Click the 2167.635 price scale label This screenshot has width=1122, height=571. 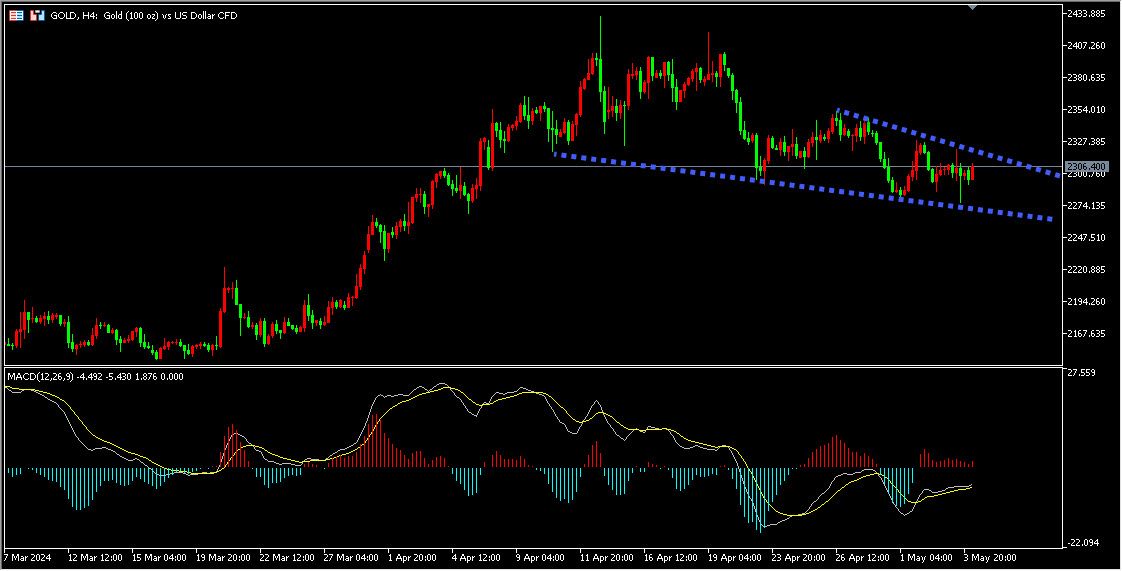coord(1087,334)
